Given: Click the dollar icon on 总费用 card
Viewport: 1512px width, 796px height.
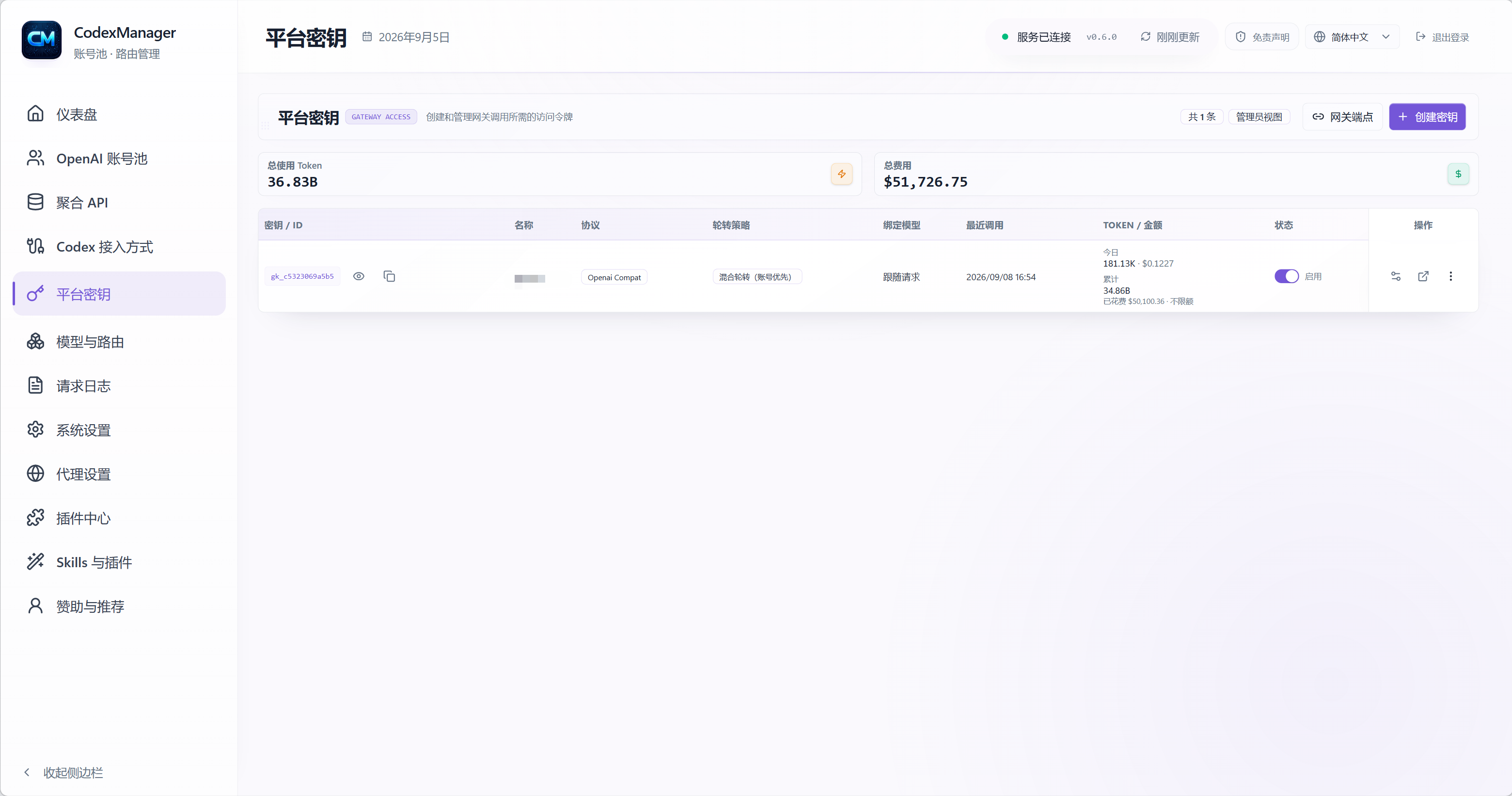Looking at the screenshot, I should 1458,174.
